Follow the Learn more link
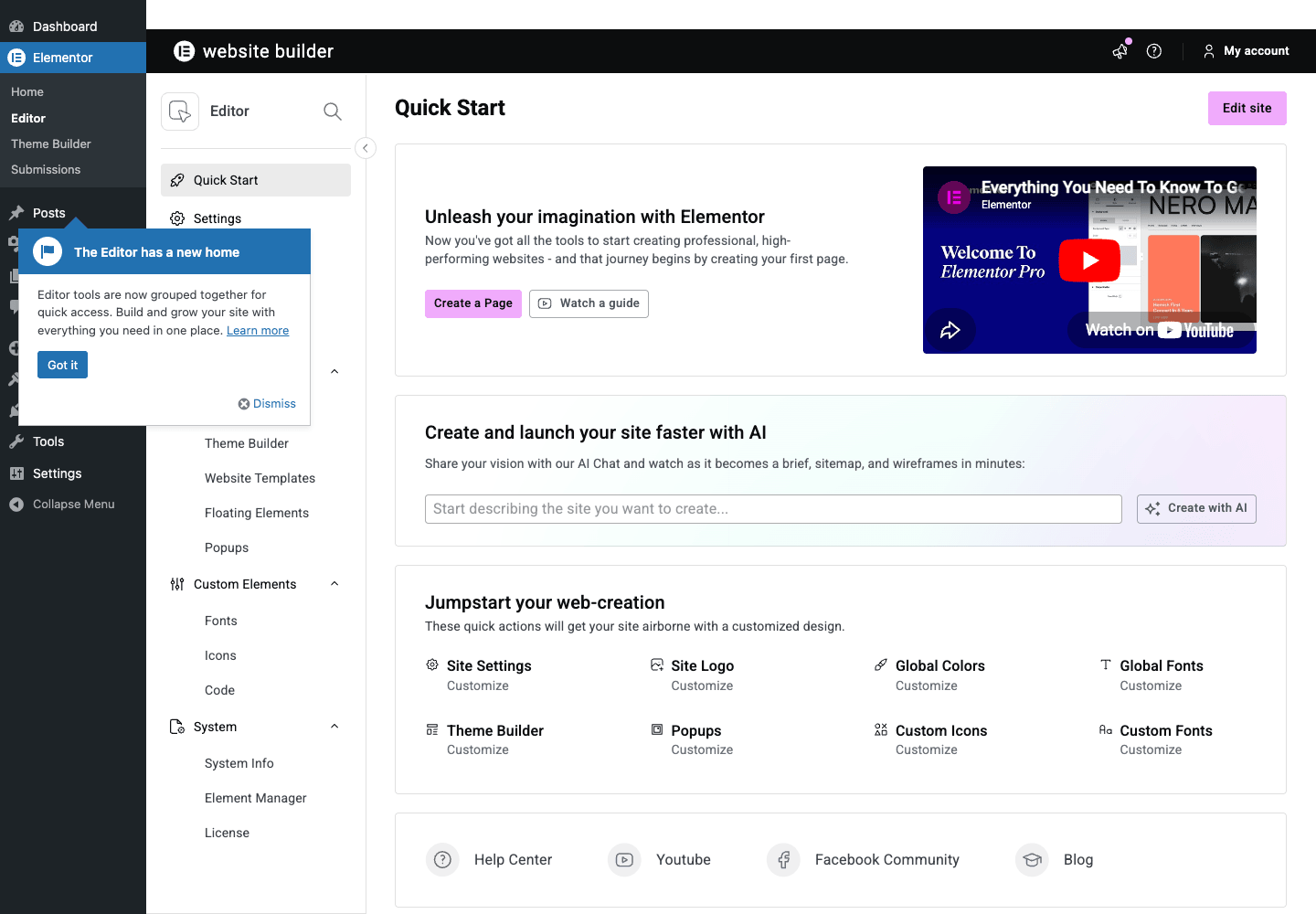Screen dimensions: 1316x914 click(x=258, y=331)
